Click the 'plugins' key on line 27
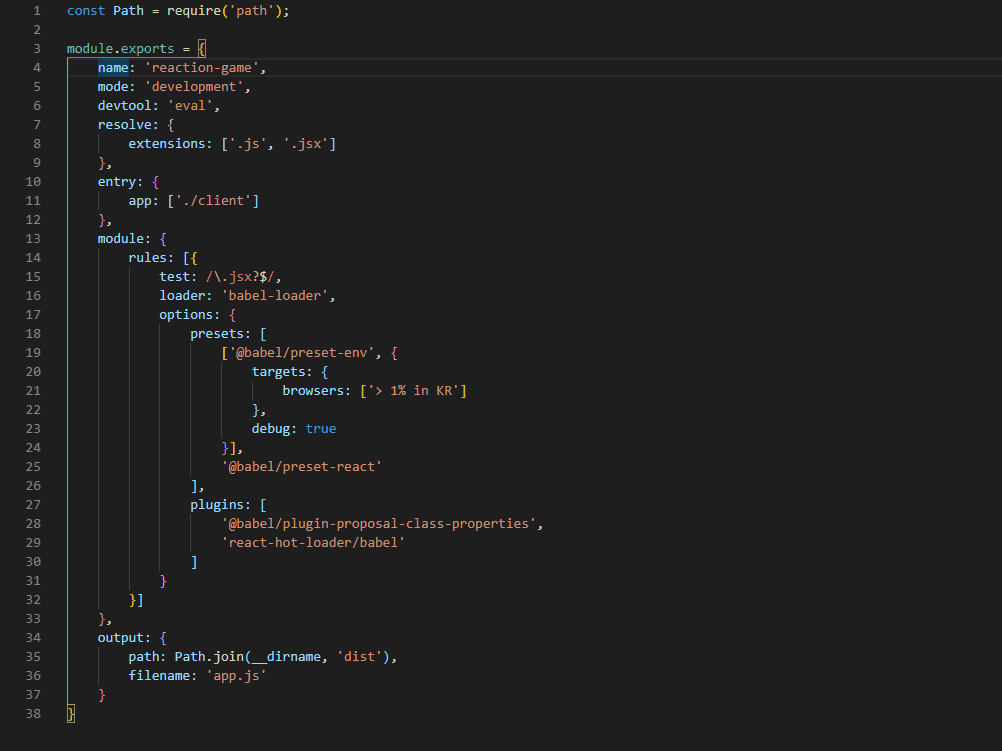The image size is (1002, 751). [x=217, y=505]
